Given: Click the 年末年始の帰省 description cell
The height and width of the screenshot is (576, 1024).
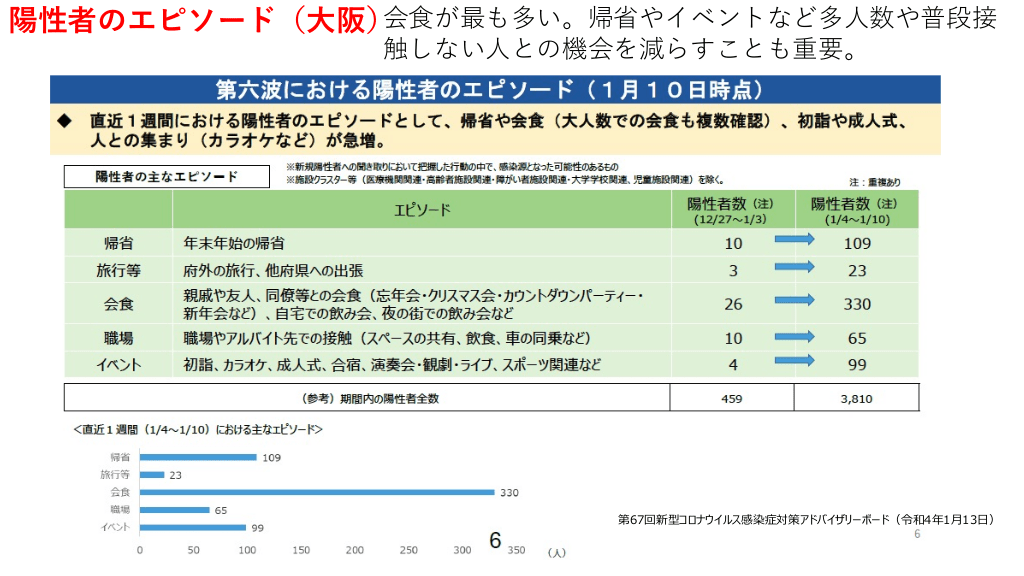Looking at the screenshot, I should tap(234, 243).
